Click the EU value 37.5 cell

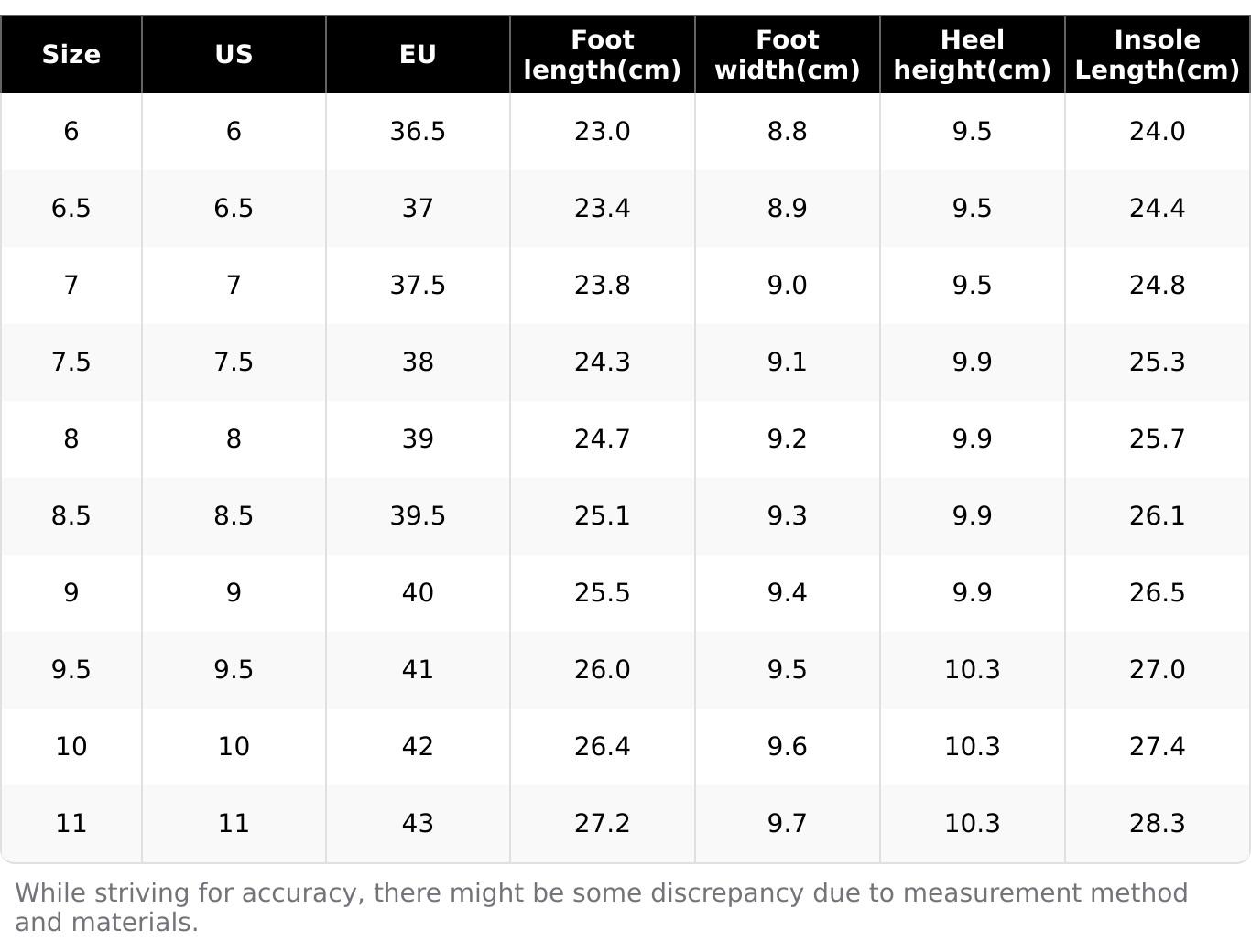tap(418, 286)
